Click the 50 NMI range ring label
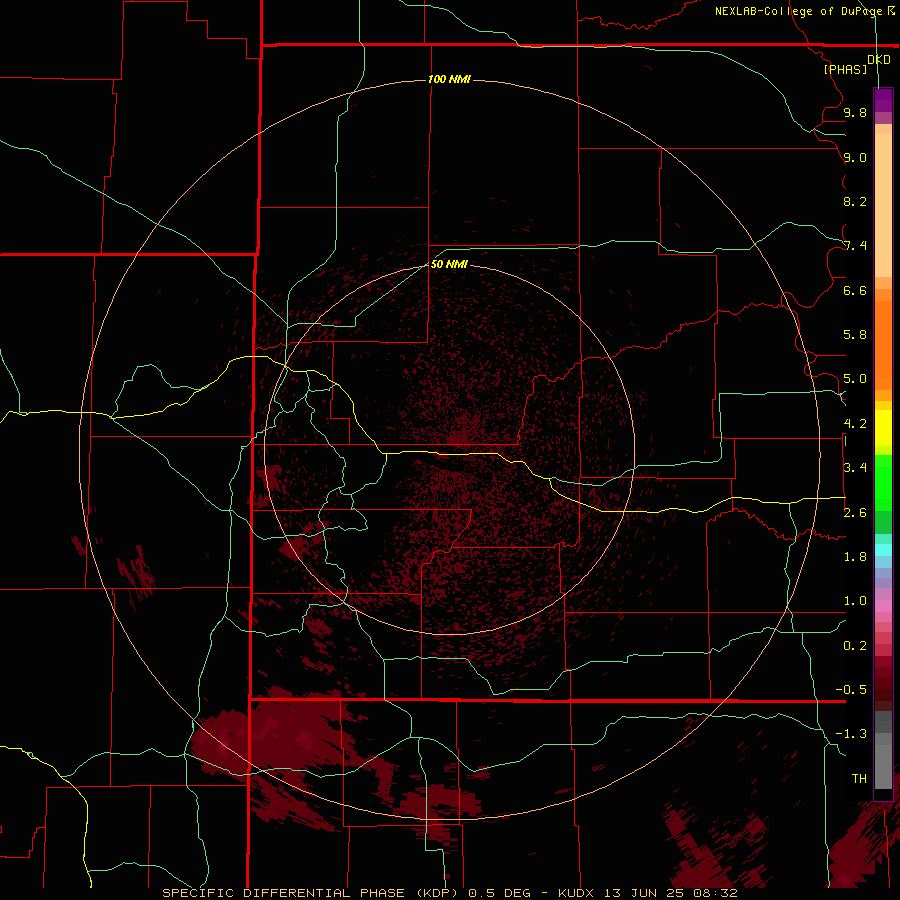The image size is (900, 900). (449, 264)
